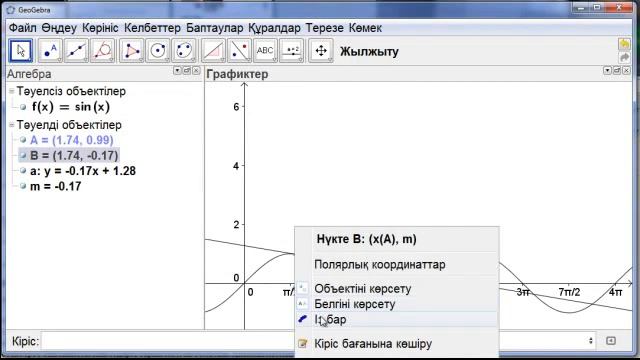Click the GeoGebra title bar logo
The image size is (640, 360).
[x=11, y=10]
